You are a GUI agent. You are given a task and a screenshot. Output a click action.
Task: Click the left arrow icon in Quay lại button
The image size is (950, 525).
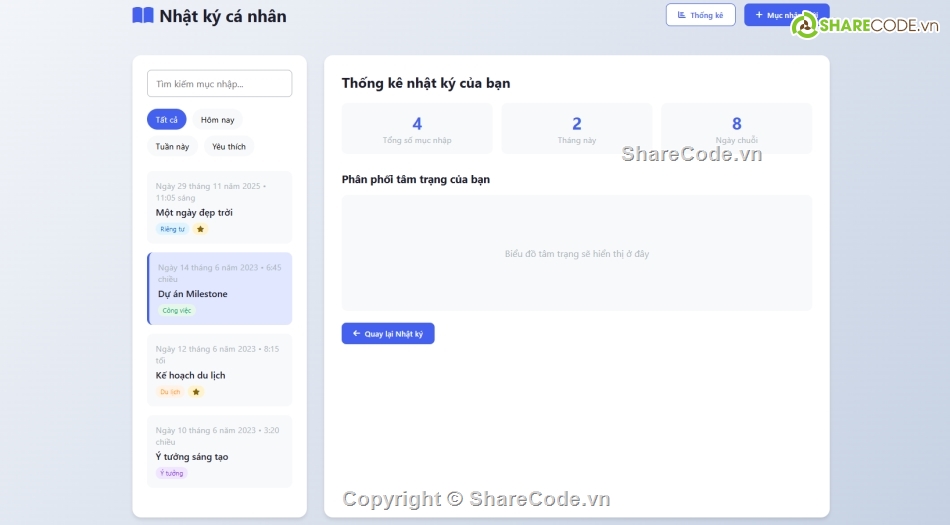356,334
